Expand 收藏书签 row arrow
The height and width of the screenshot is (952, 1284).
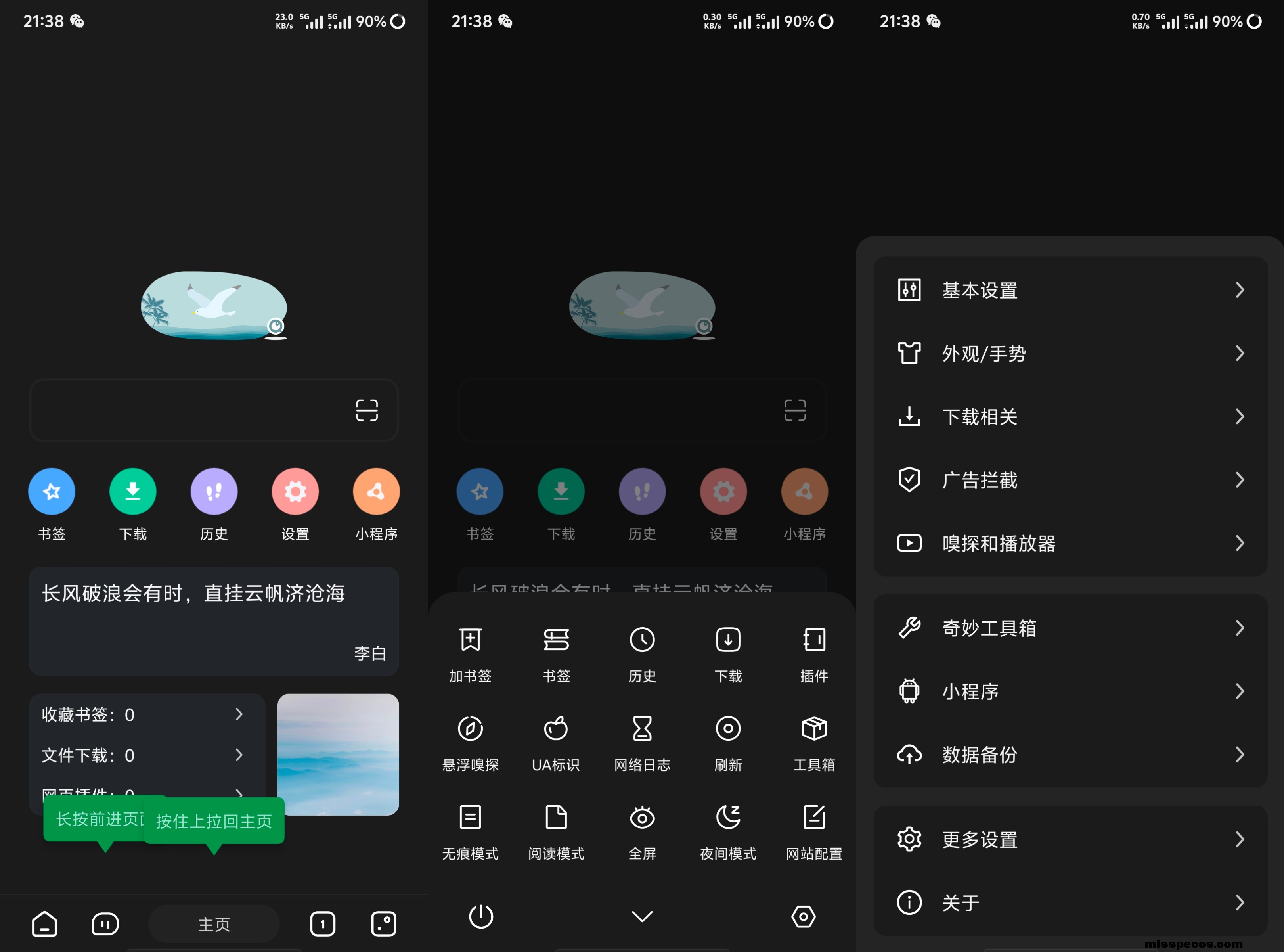click(x=239, y=714)
